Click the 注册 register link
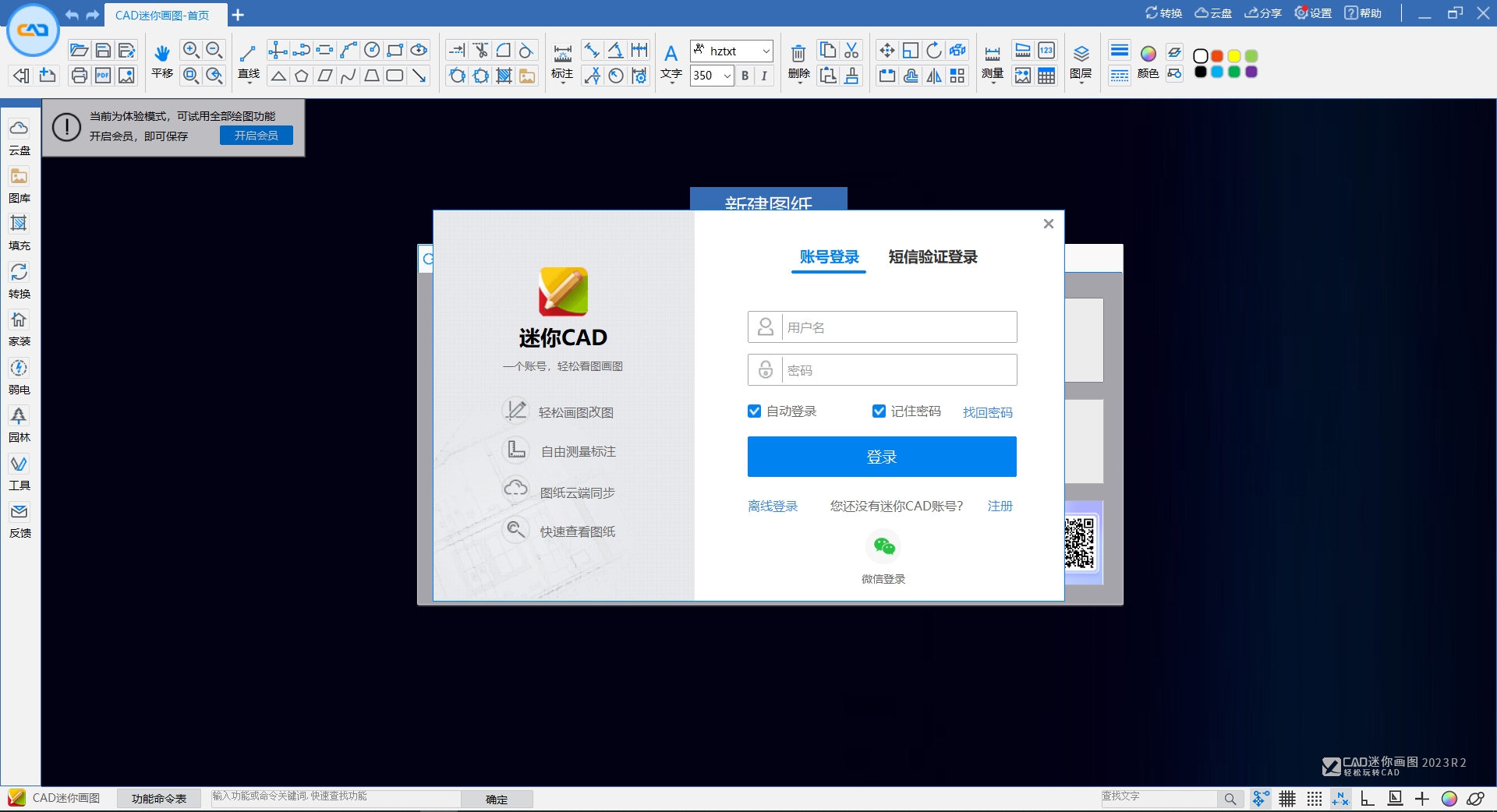The width and height of the screenshot is (1497, 812). click(x=1000, y=506)
